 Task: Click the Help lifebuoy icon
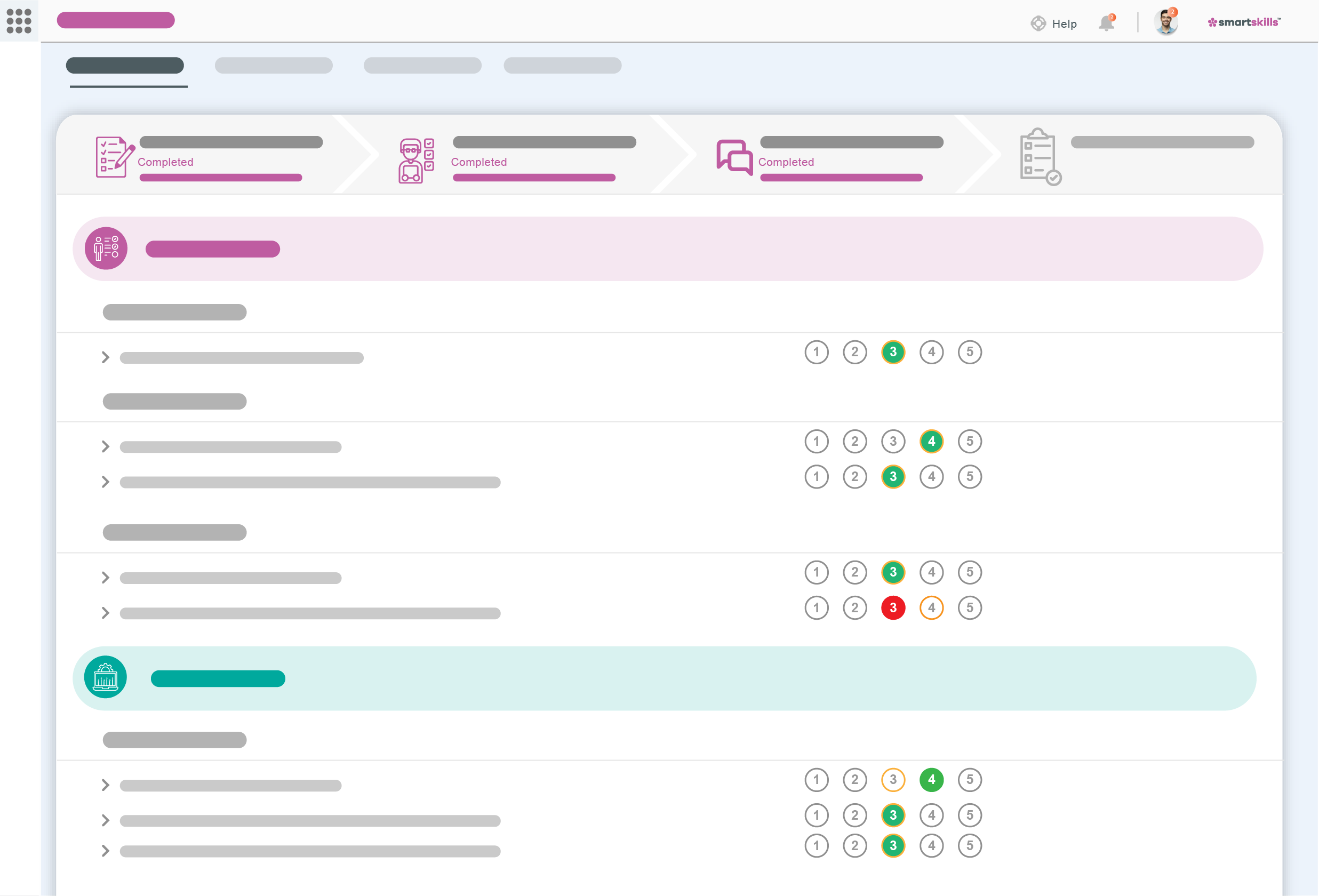click(1038, 23)
